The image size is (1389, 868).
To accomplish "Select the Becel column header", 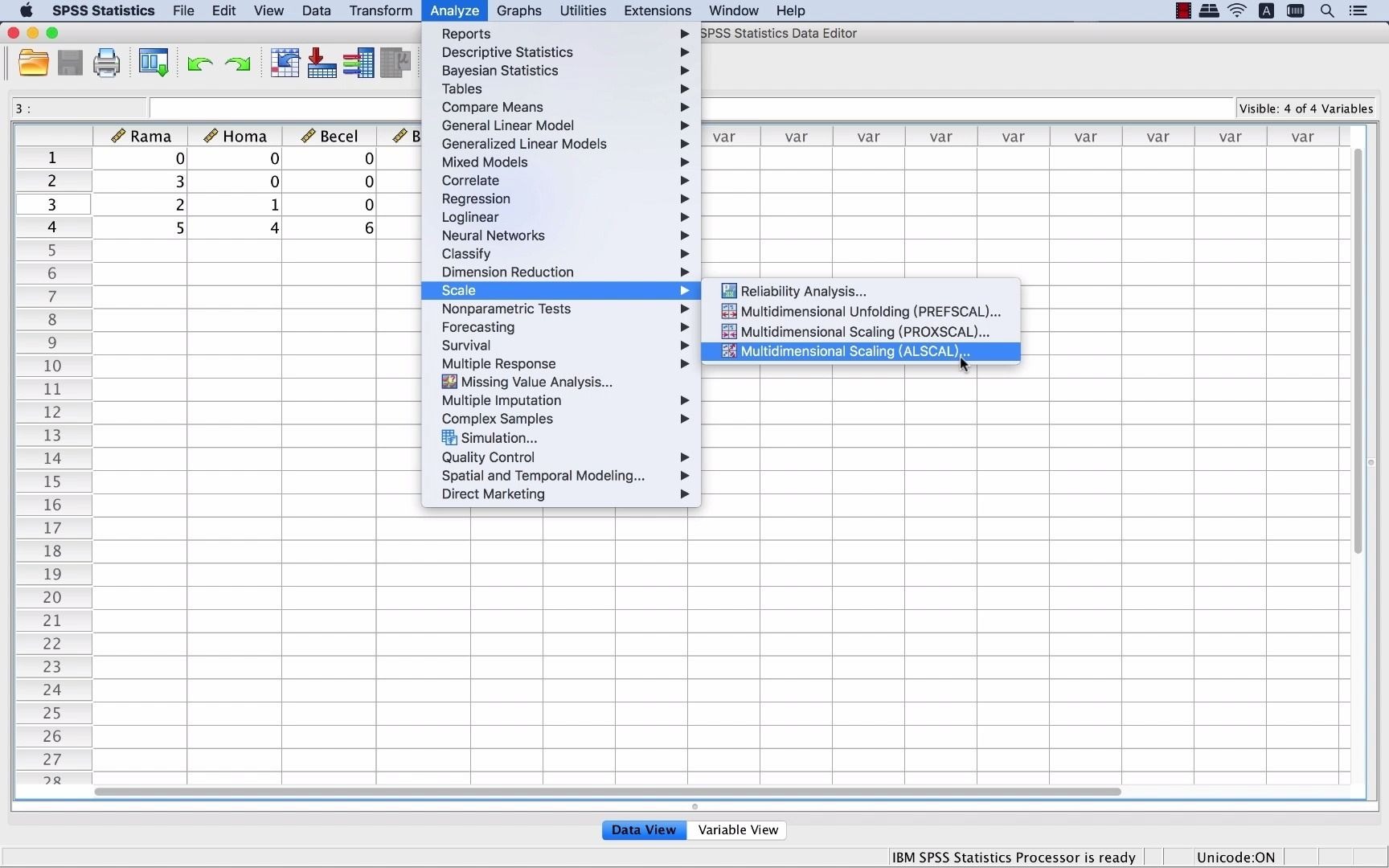I will pyautogui.click(x=329, y=136).
